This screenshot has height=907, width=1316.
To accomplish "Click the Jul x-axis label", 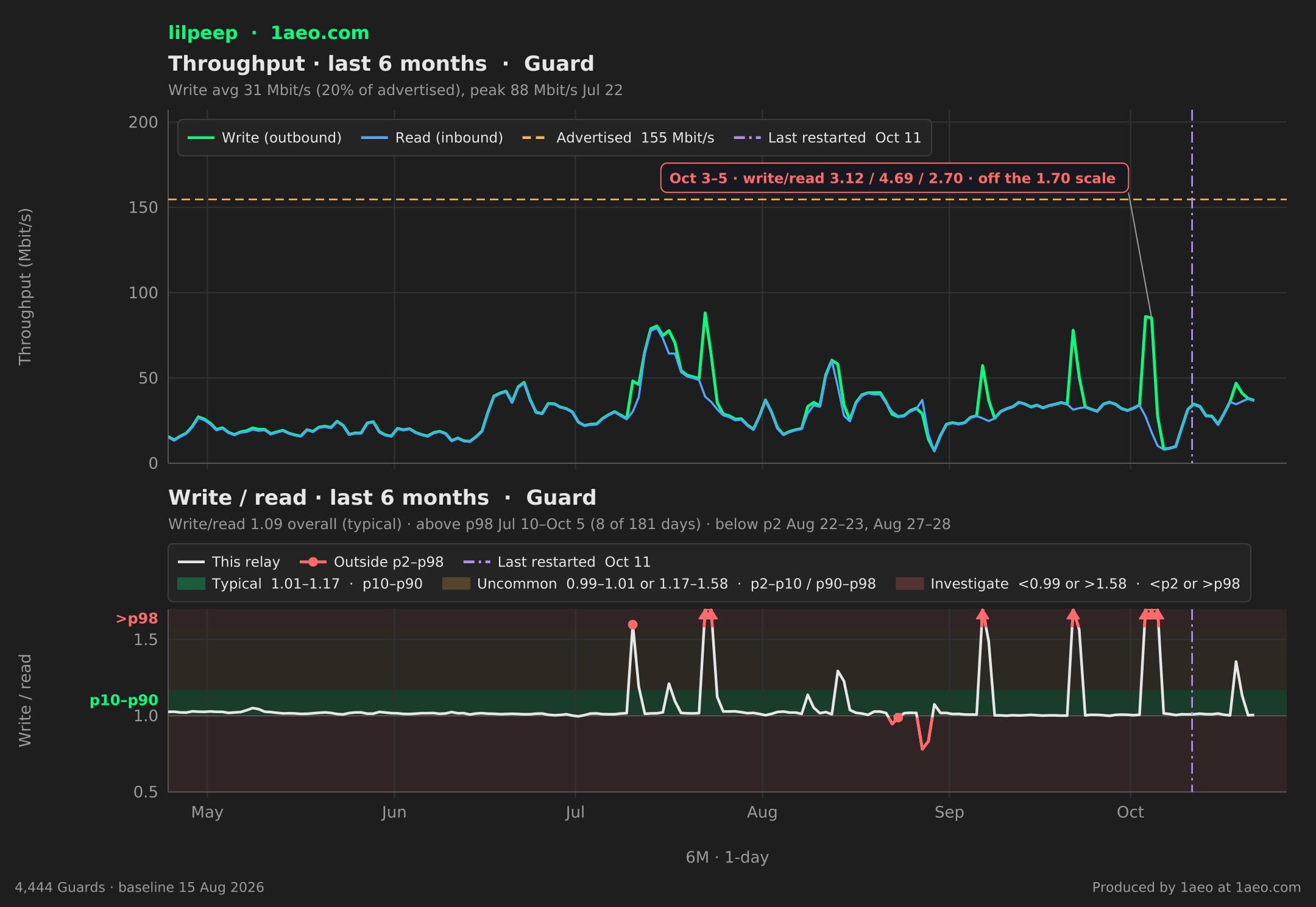I will pos(575,813).
